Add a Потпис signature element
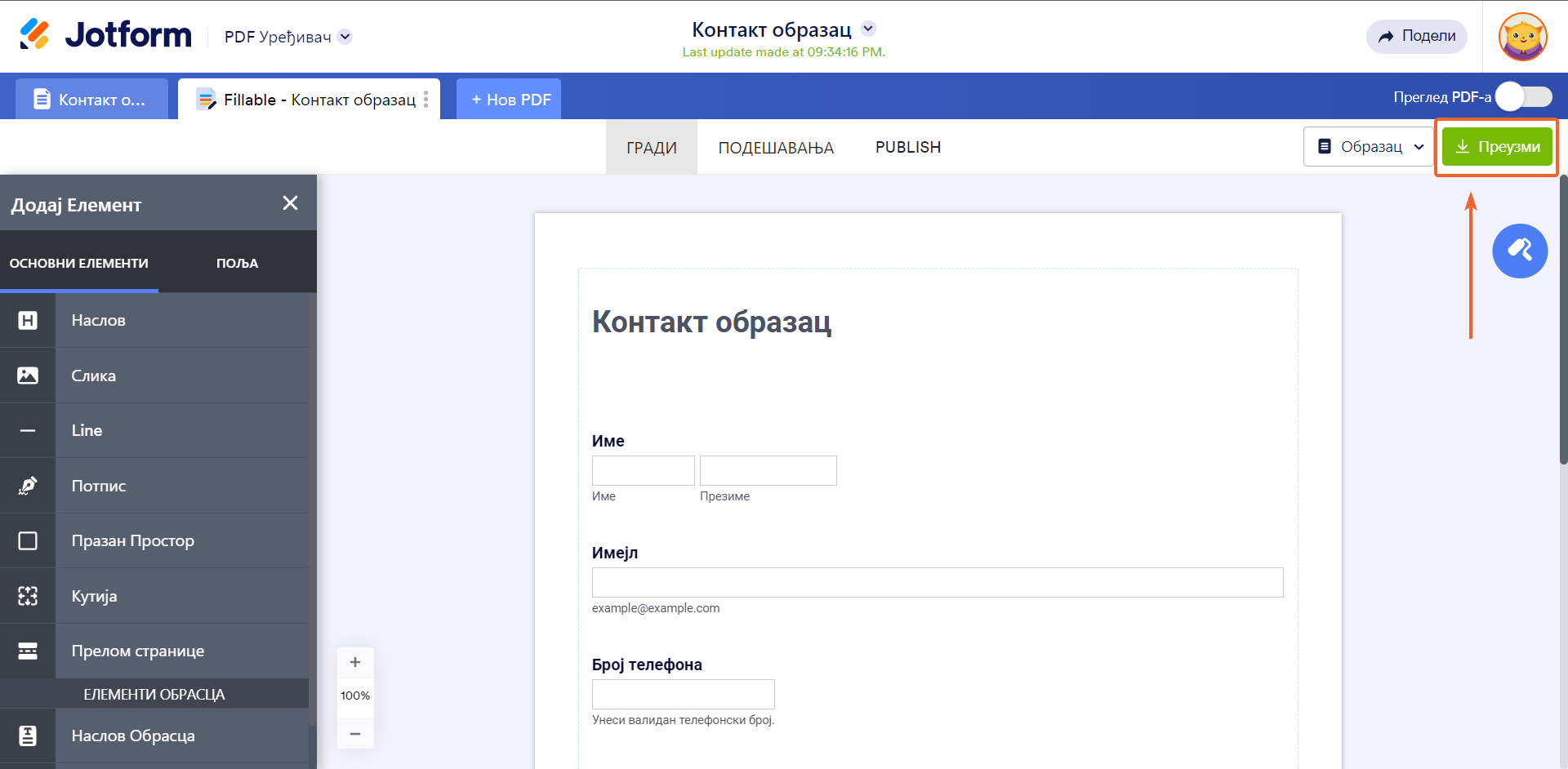Image resolution: width=1568 pixels, height=769 pixels. [x=98, y=486]
